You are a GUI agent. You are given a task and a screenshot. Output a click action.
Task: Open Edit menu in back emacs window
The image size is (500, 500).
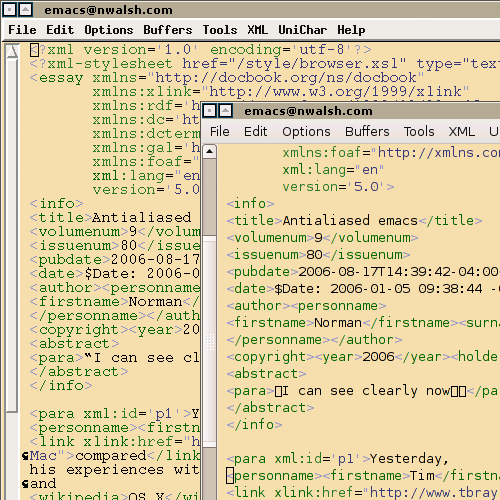60,30
